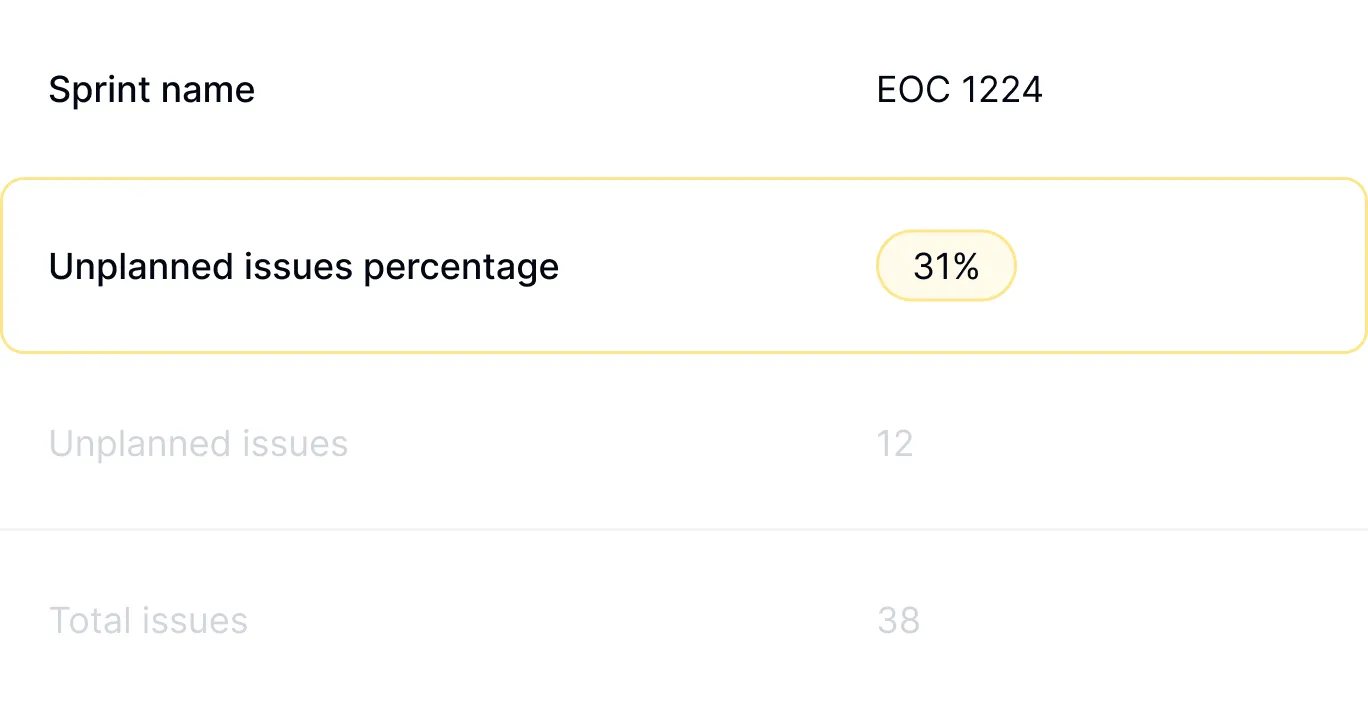1368x708 pixels.
Task: Click the number "1224" in the sprint value
Action: 1001,90
